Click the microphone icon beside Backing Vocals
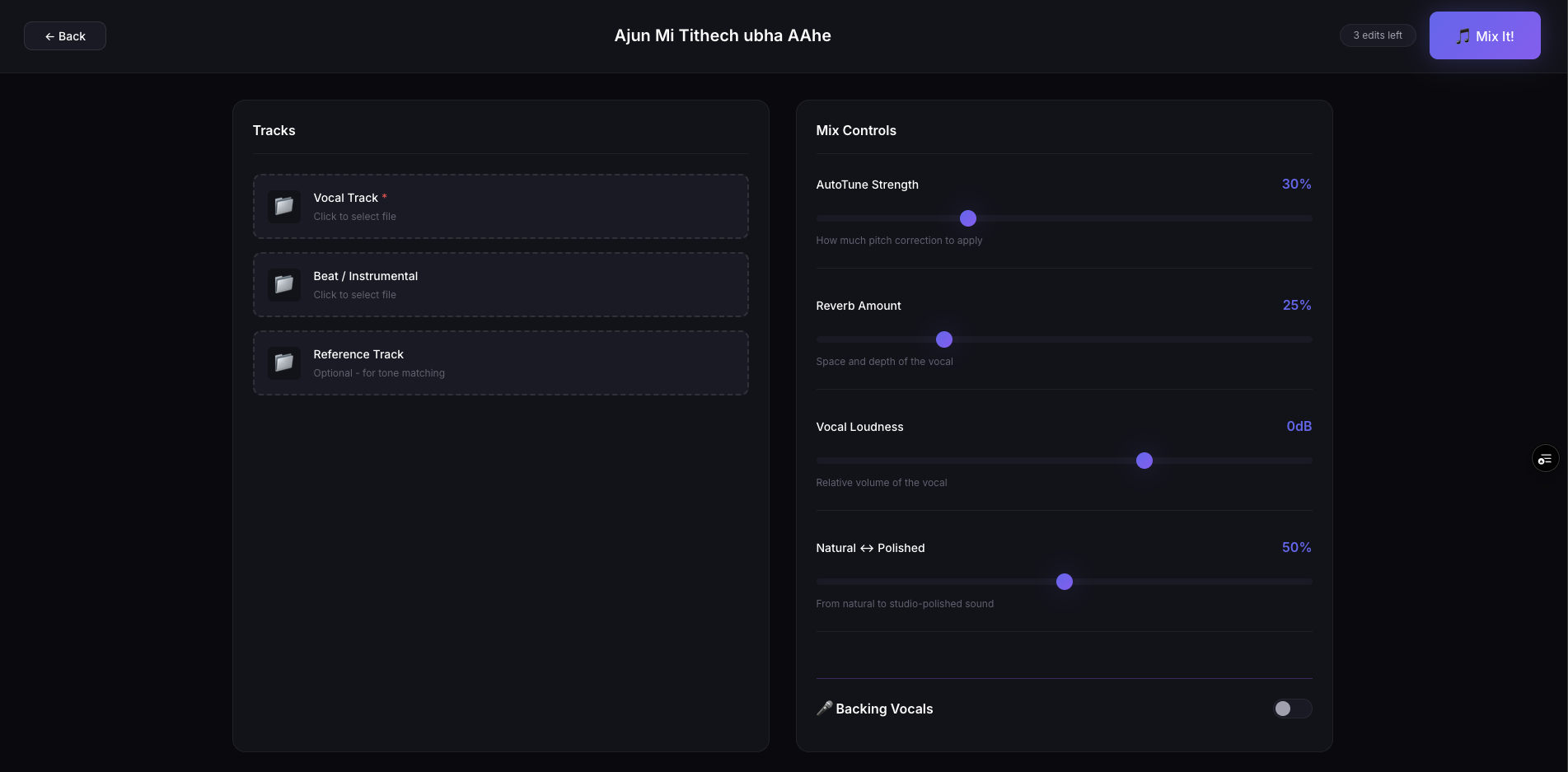Screen dimensions: 1568x772 coord(824,709)
